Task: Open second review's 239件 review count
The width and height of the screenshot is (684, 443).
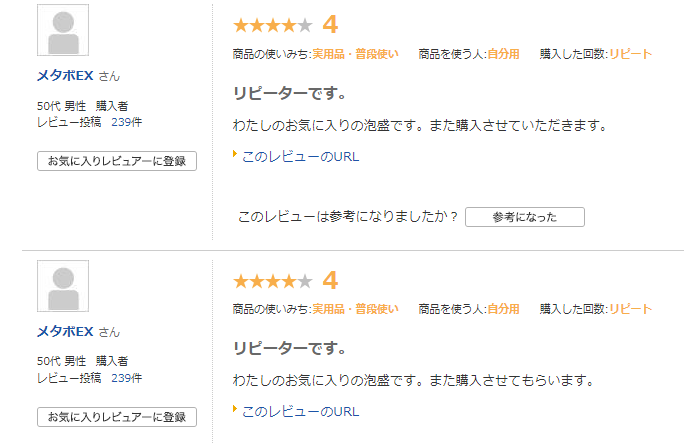Action: click(x=127, y=378)
